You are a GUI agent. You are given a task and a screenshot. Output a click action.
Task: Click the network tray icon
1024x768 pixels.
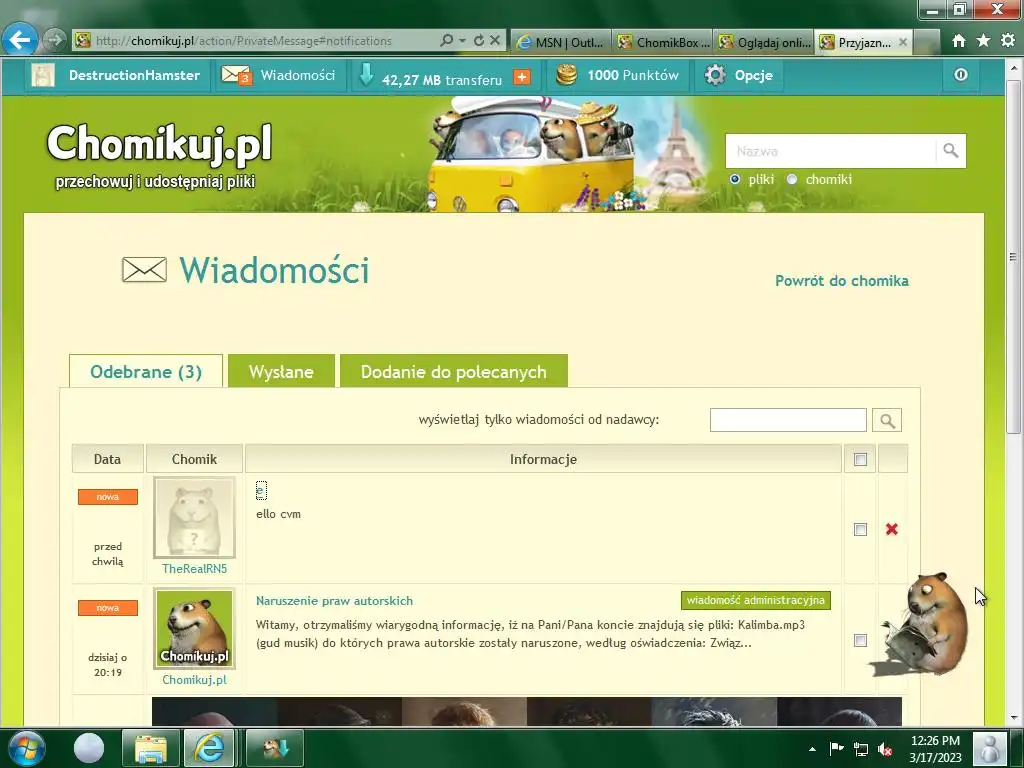[861, 749]
